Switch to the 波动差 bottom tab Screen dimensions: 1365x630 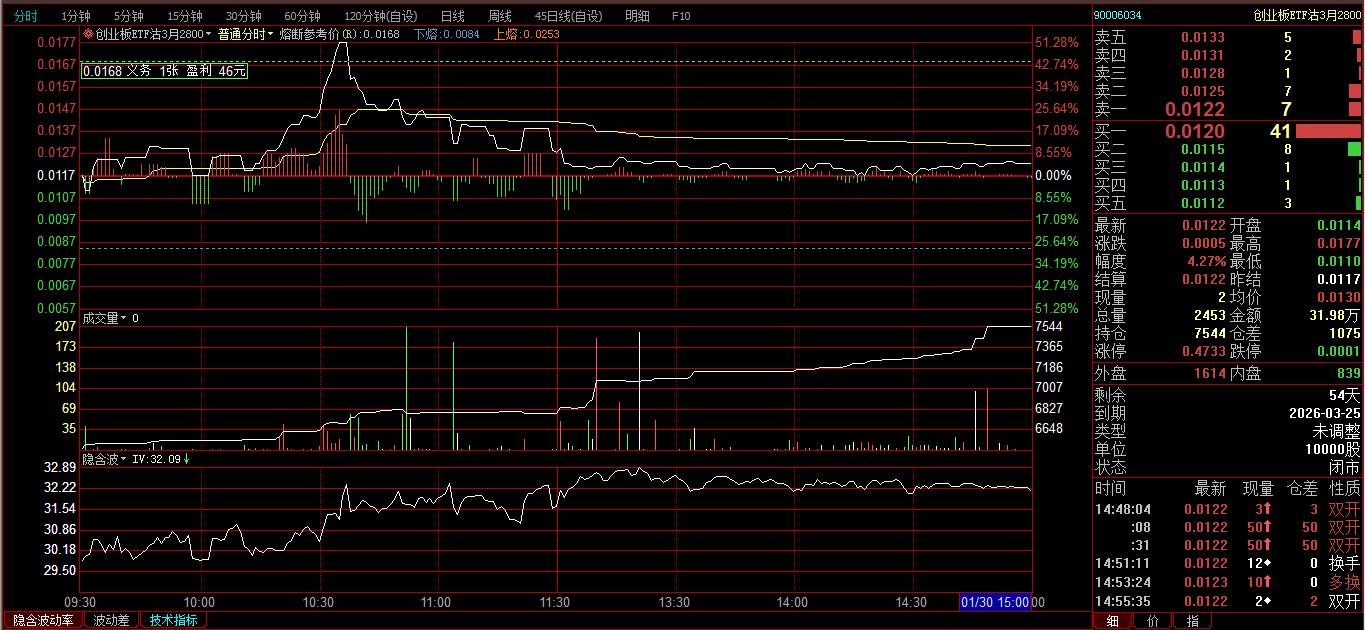point(111,620)
